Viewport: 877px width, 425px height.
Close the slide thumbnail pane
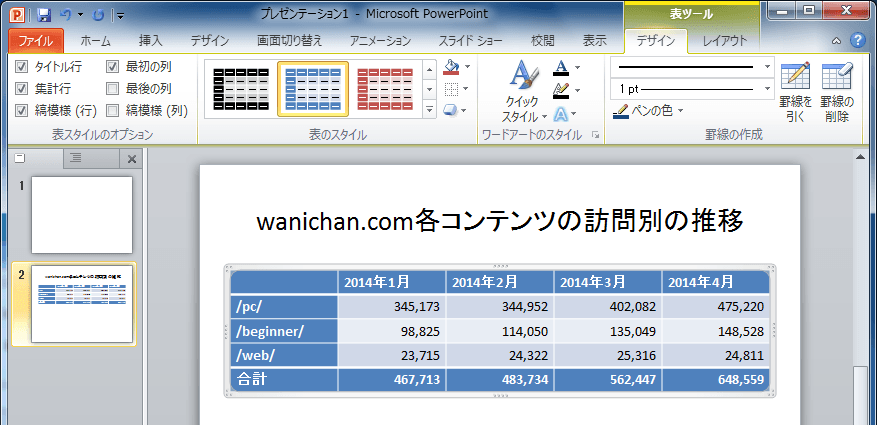coord(132,159)
